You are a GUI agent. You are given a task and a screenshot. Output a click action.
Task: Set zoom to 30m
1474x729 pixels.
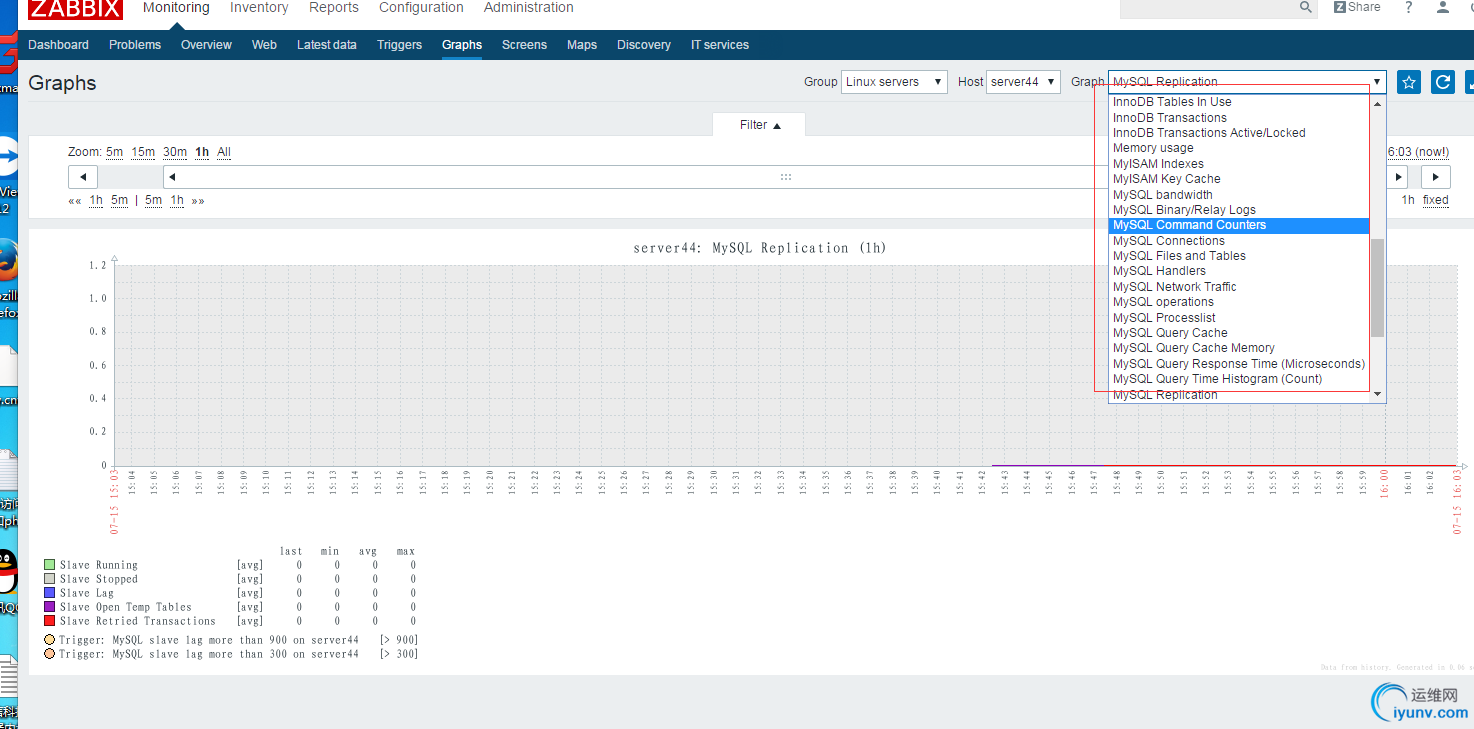pos(175,152)
